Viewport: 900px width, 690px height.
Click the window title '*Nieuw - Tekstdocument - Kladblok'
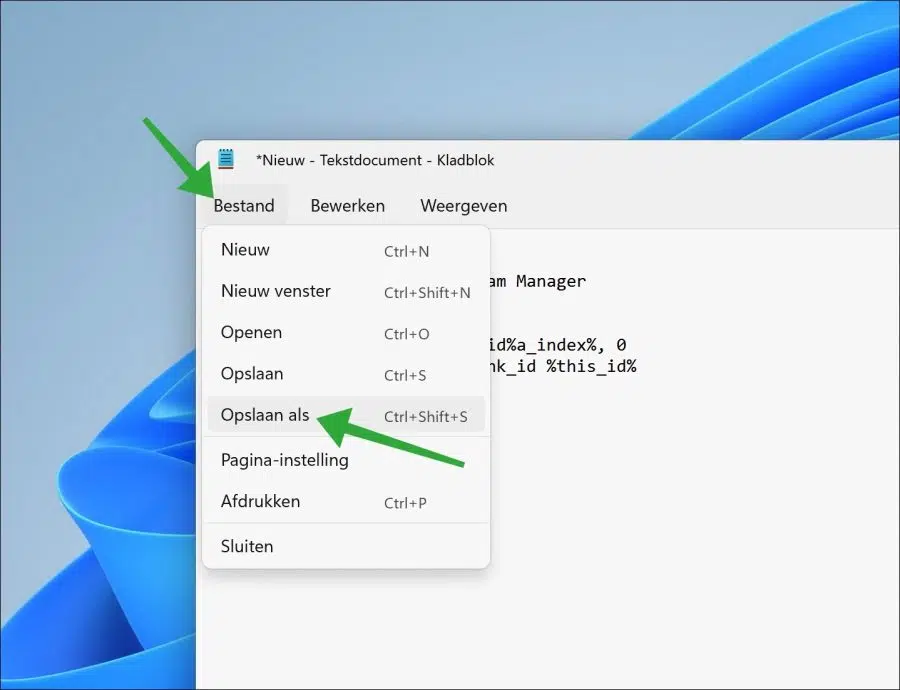pos(375,160)
